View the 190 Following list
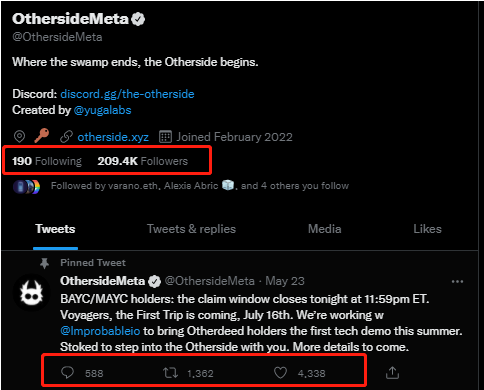Screen dimensions: 484x390 click(x=47, y=161)
